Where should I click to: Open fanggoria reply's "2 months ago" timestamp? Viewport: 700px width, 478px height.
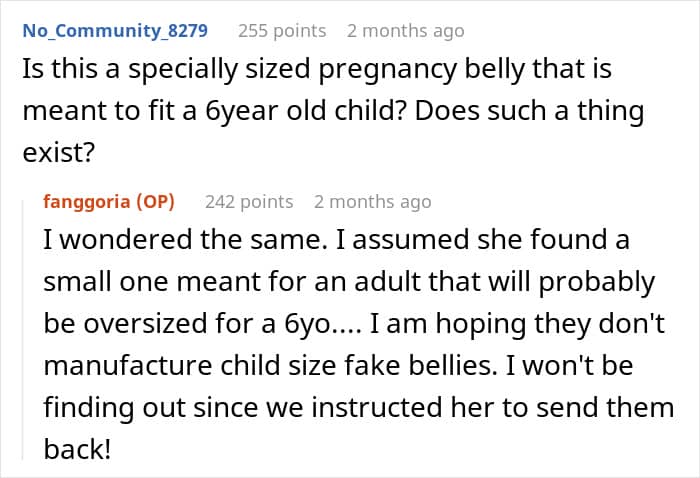tap(373, 202)
